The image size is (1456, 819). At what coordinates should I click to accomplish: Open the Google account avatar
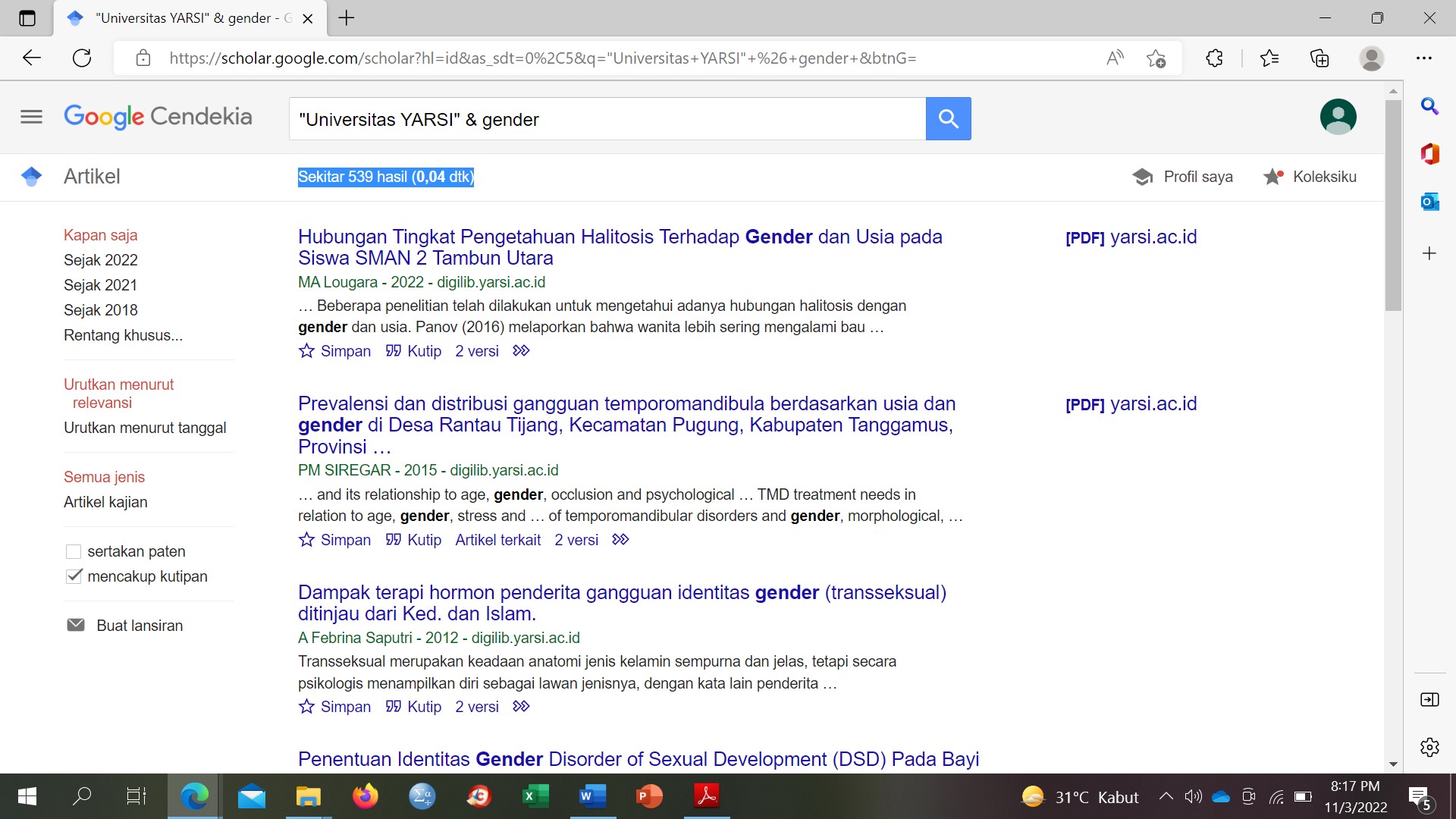pos(1338,117)
